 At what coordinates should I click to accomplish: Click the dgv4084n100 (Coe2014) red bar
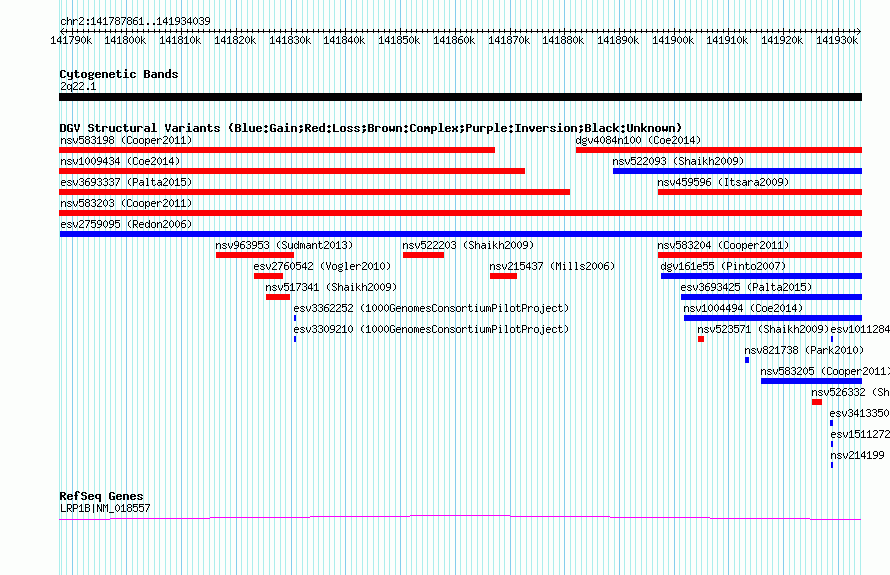719,150
